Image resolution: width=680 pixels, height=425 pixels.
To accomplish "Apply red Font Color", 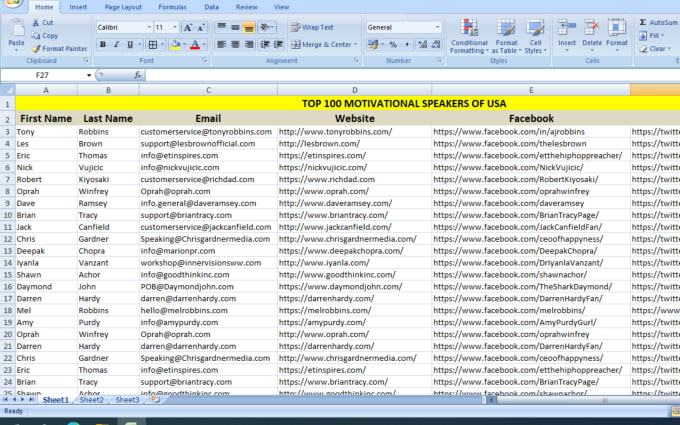I will click(x=195, y=44).
